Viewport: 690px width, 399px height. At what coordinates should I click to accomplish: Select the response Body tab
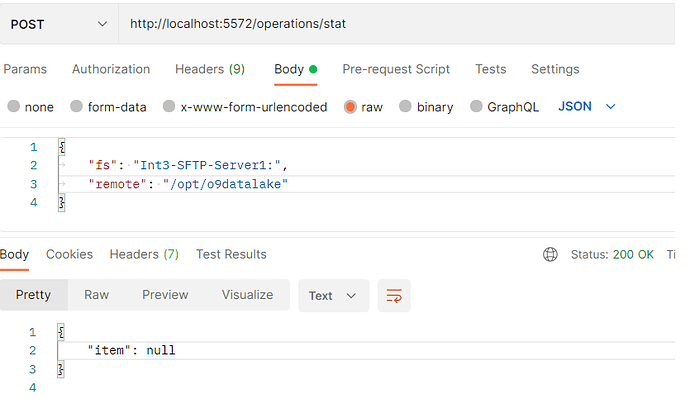[15, 254]
